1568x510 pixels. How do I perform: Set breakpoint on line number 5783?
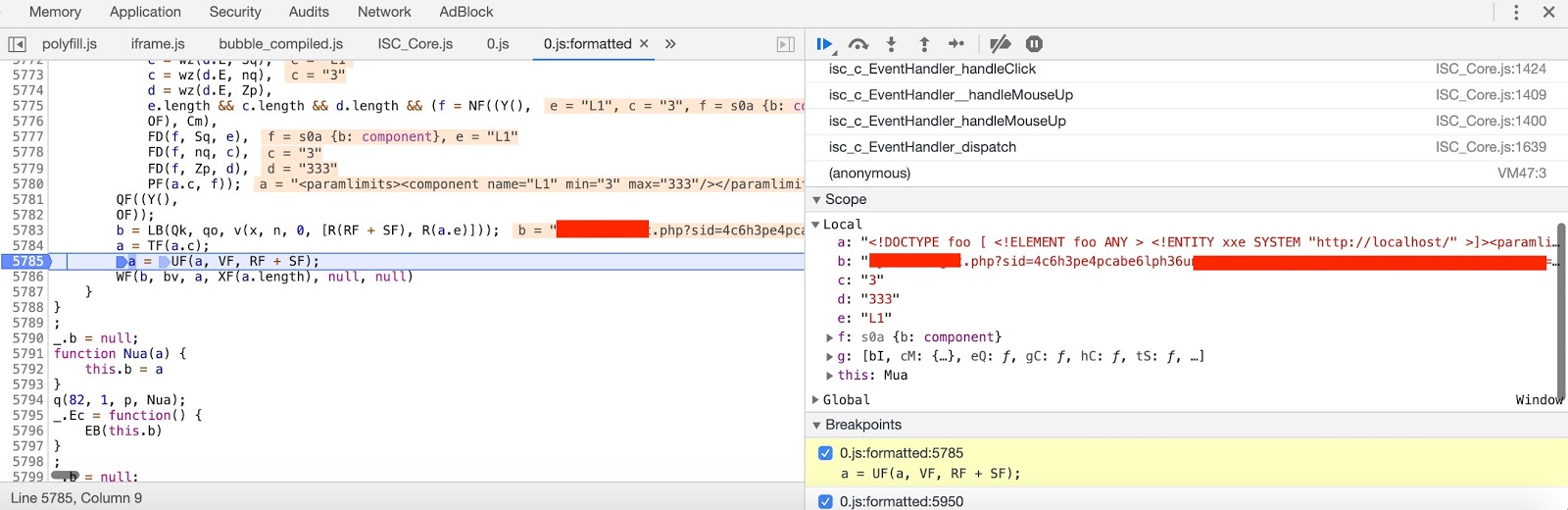click(27, 230)
